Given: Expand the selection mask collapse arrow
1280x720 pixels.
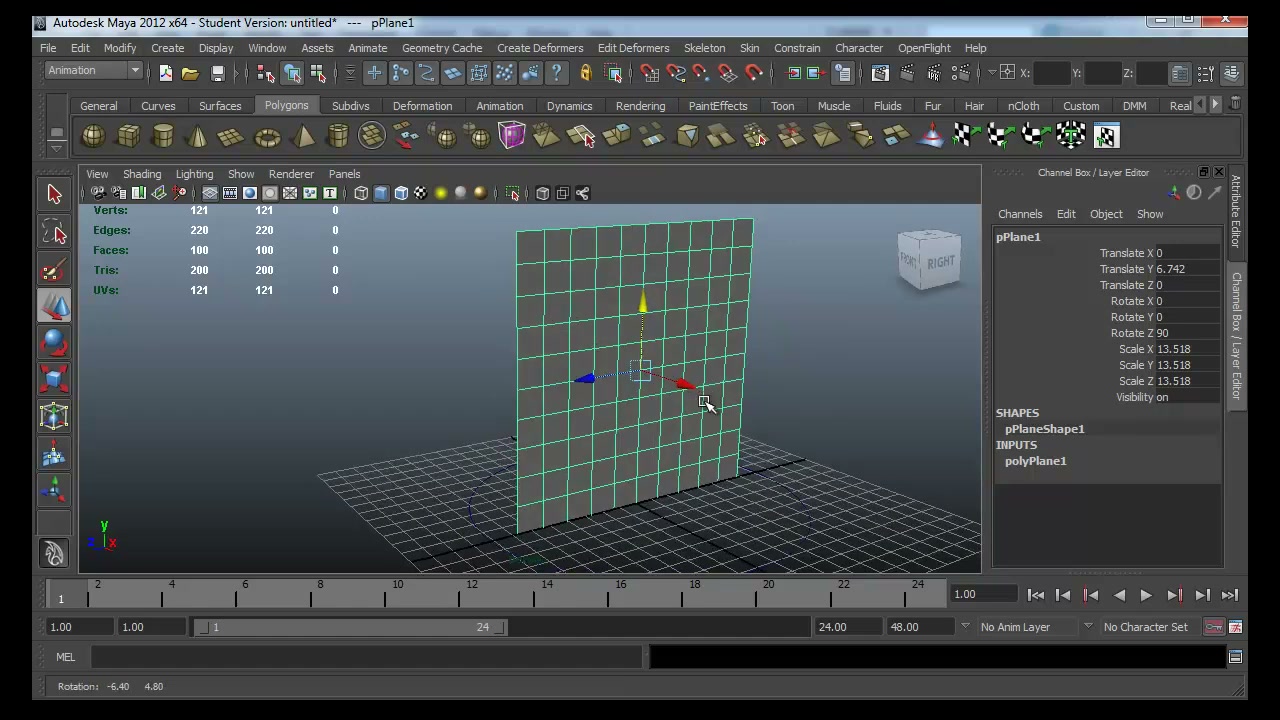Looking at the screenshot, I should [350, 73].
